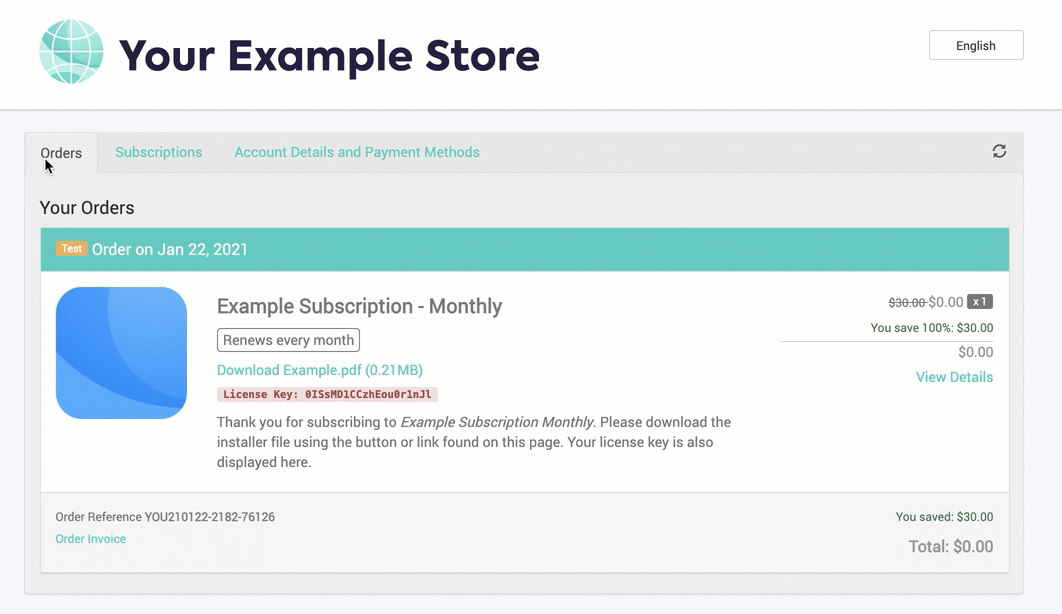1062x614 pixels.
Task: Click the Your Orders heading
Action: [87, 208]
